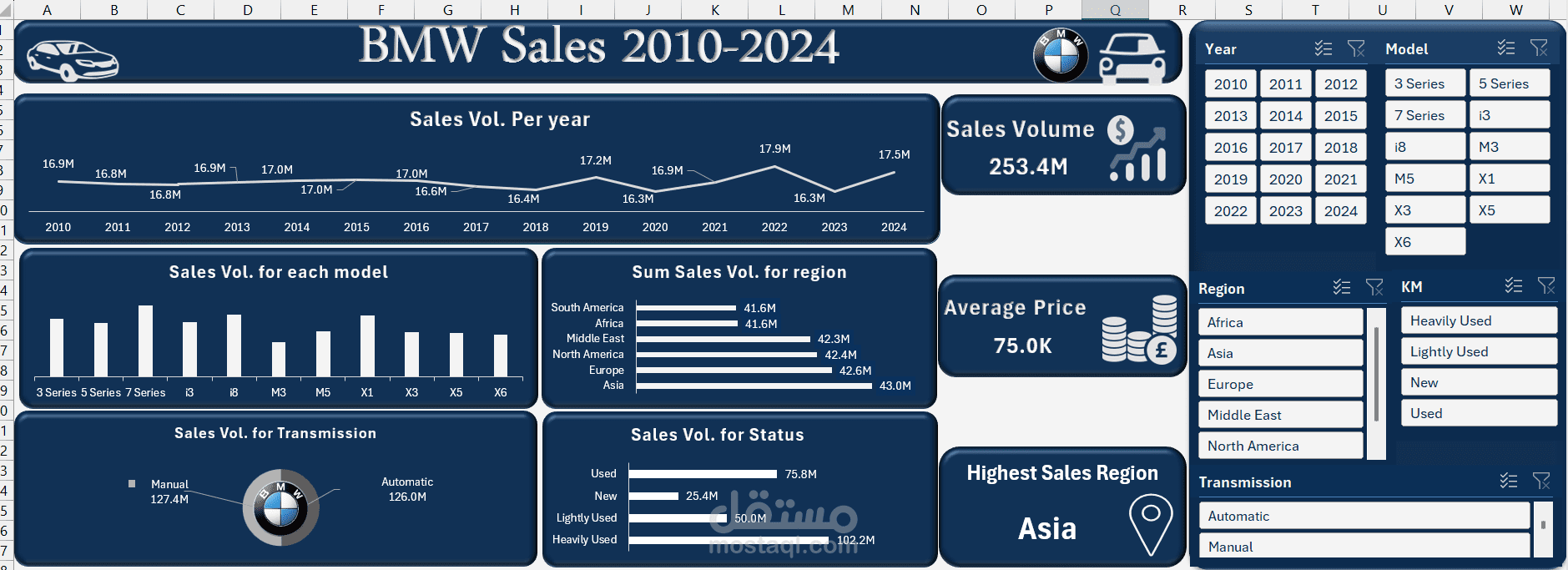Screen dimensions: 1568x570
Task: Filter KM by Heavily Used
Action: point(1479,320)
